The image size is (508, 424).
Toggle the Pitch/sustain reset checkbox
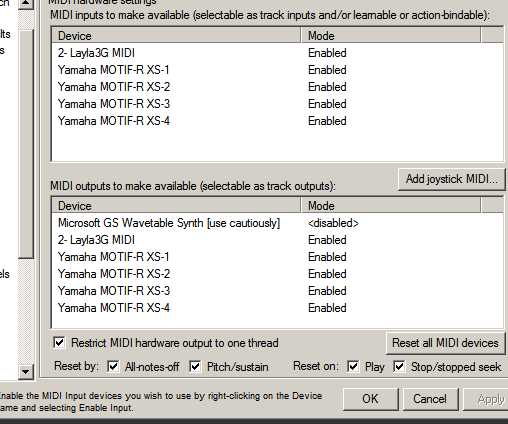pyautogui.click(x=195, y=367)
